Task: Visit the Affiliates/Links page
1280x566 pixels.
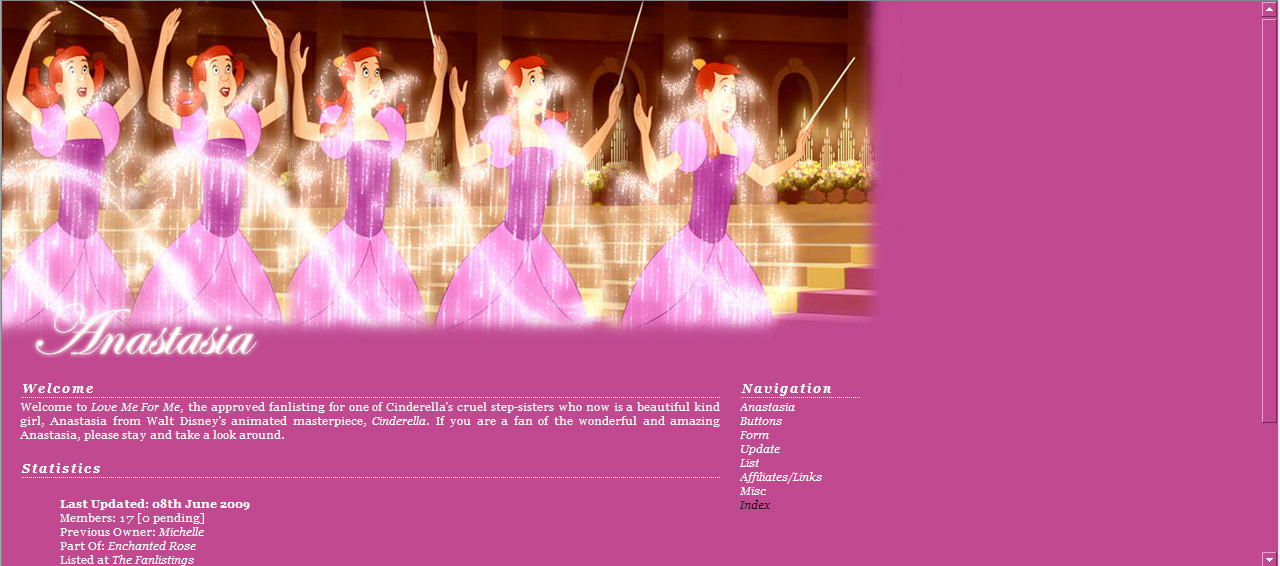Action: click(781, 478)
